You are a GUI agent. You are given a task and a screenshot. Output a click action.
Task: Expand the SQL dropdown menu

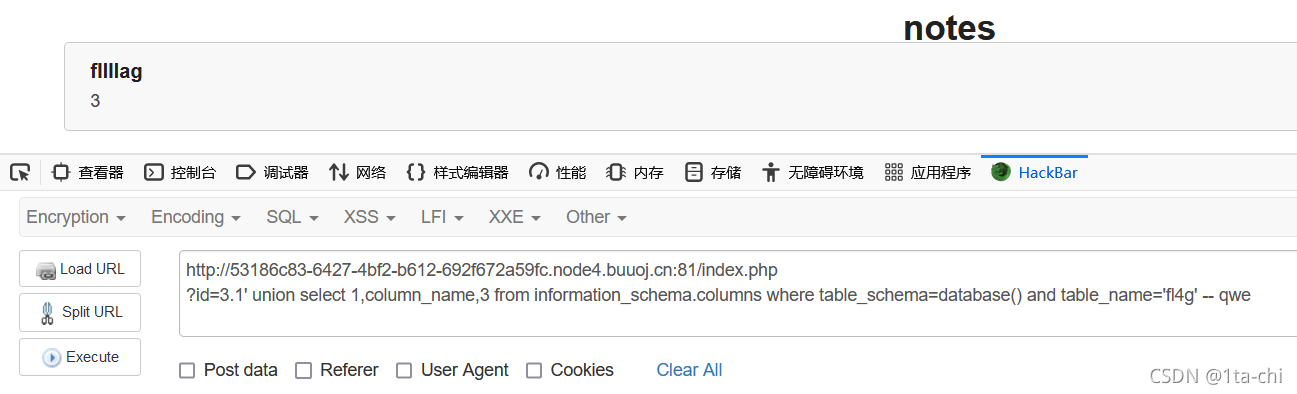pos(292,217)
